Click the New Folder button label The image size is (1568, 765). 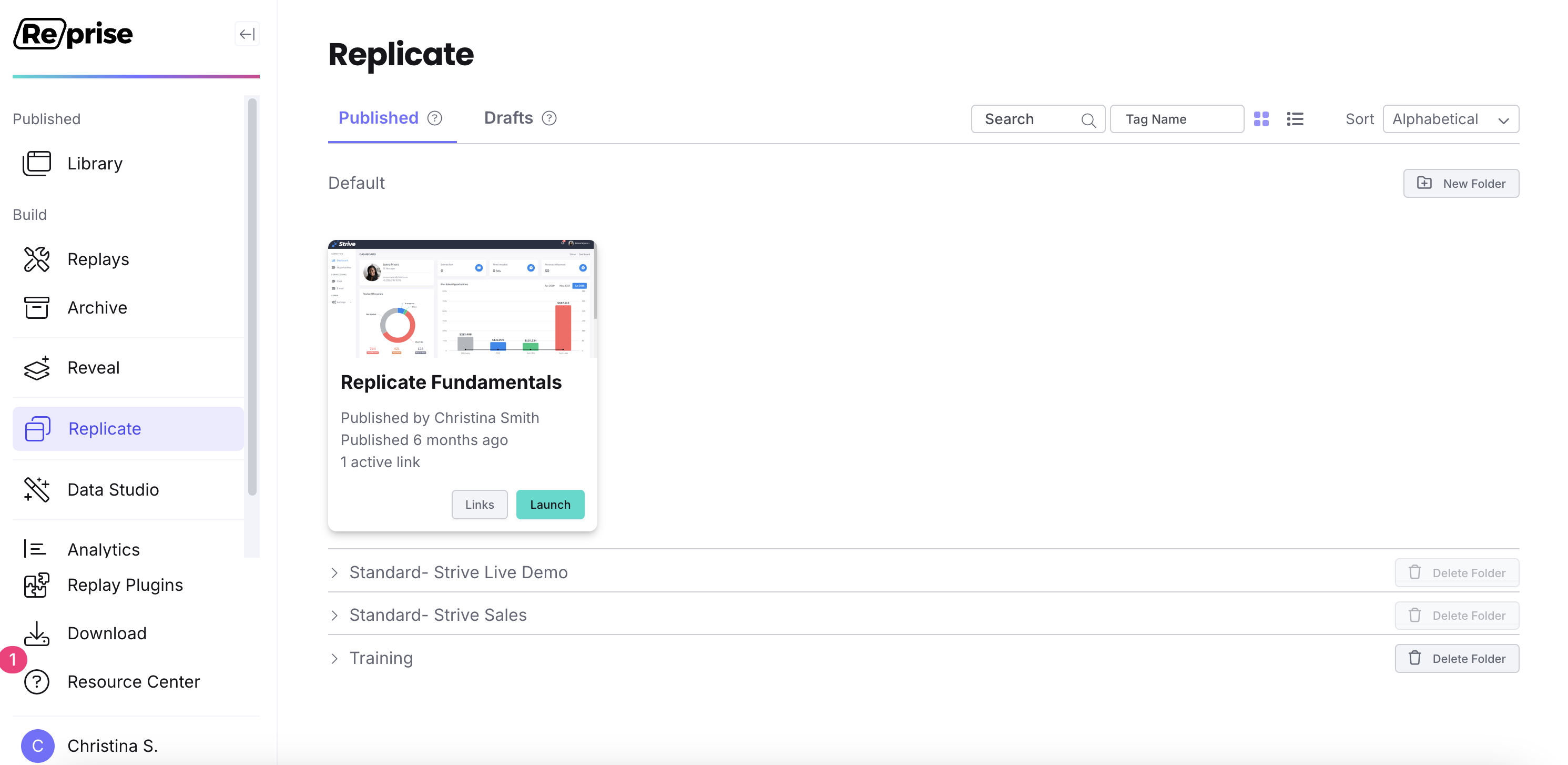pyautogui.click(x=1474, y=183)
